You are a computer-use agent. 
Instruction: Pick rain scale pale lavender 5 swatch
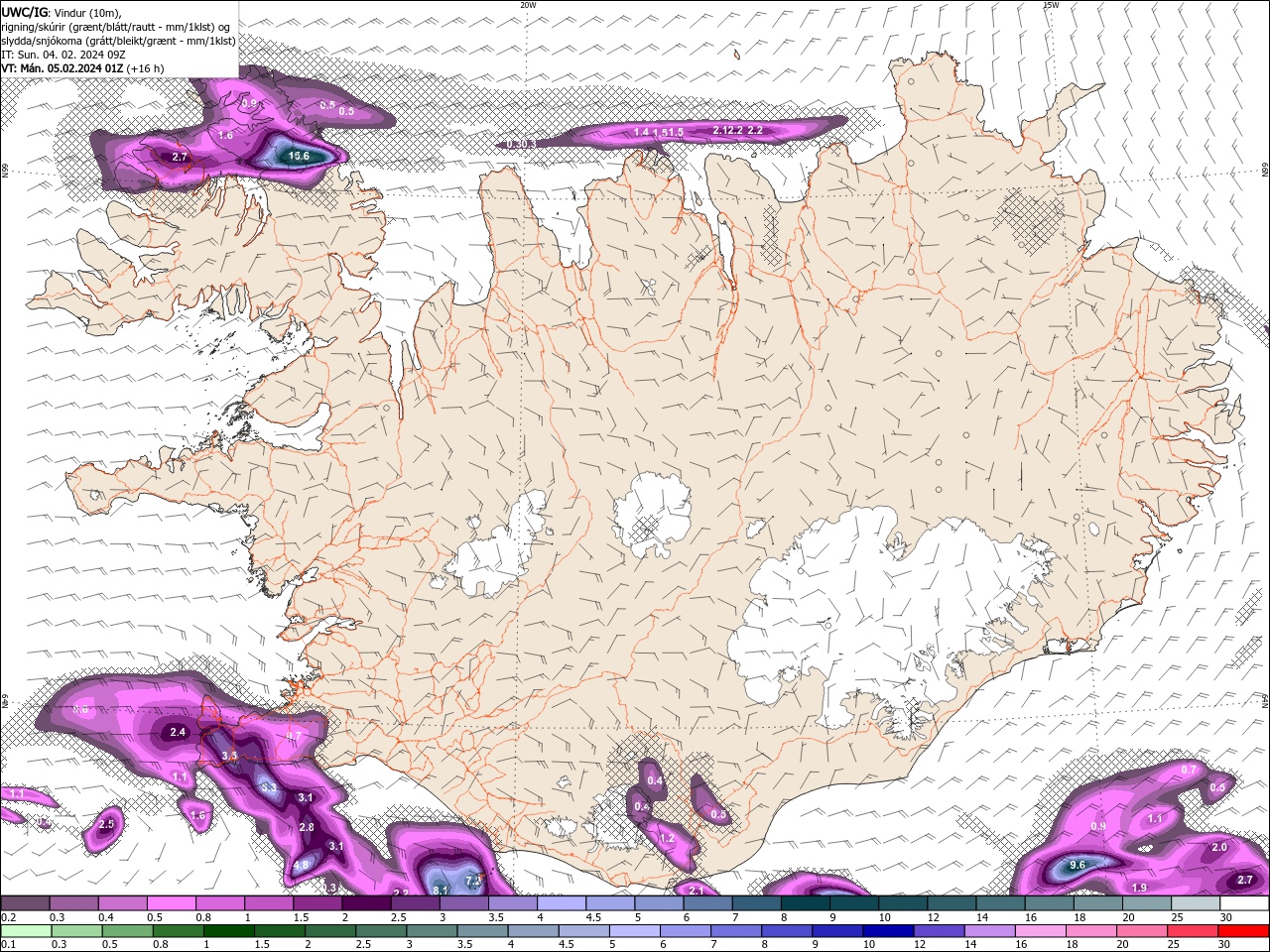click(x=637, y=931)
